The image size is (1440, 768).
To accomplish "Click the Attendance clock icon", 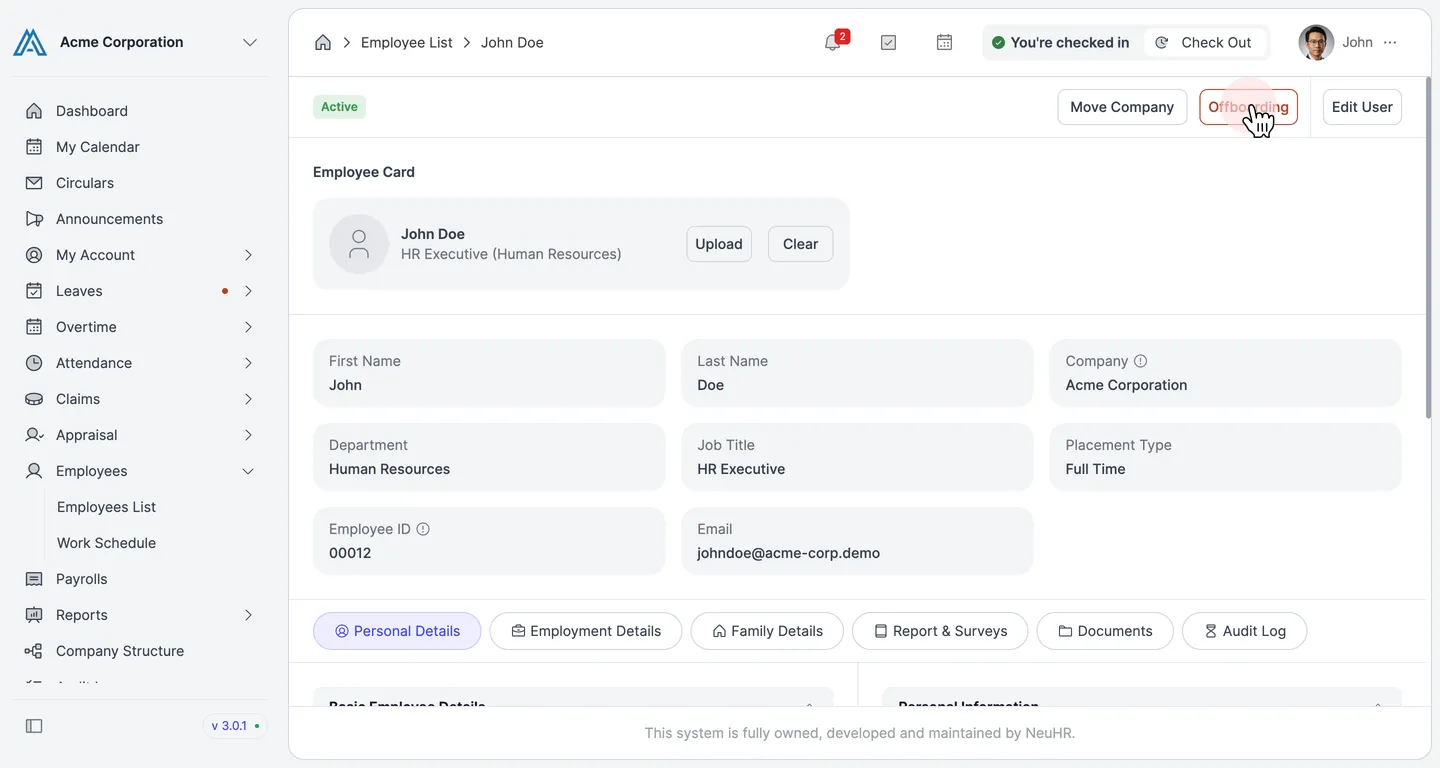I will point(34,363).
